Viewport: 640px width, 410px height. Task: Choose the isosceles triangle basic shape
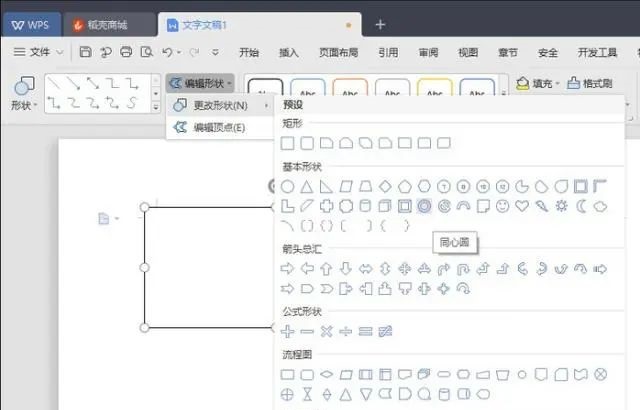307,187
